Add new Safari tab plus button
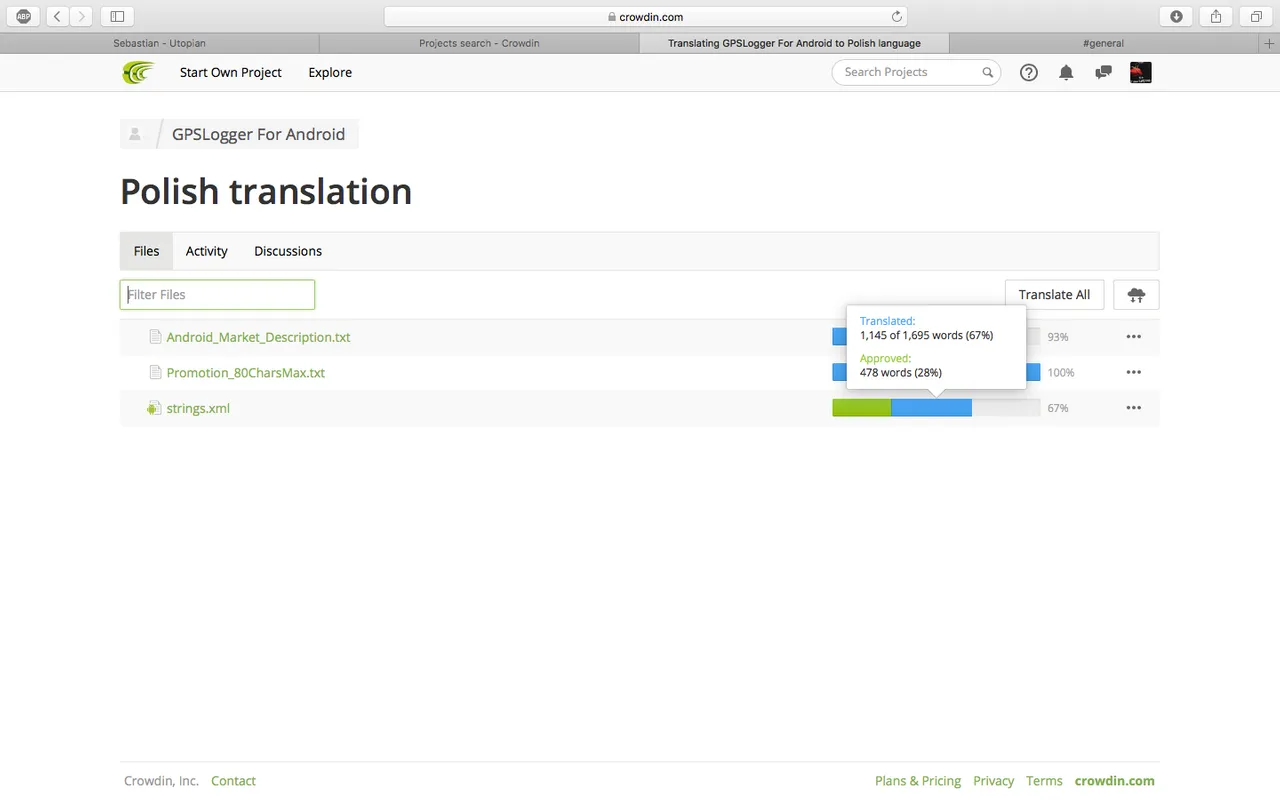Viewport: 1280px width, 800px height. [1270, 43]
